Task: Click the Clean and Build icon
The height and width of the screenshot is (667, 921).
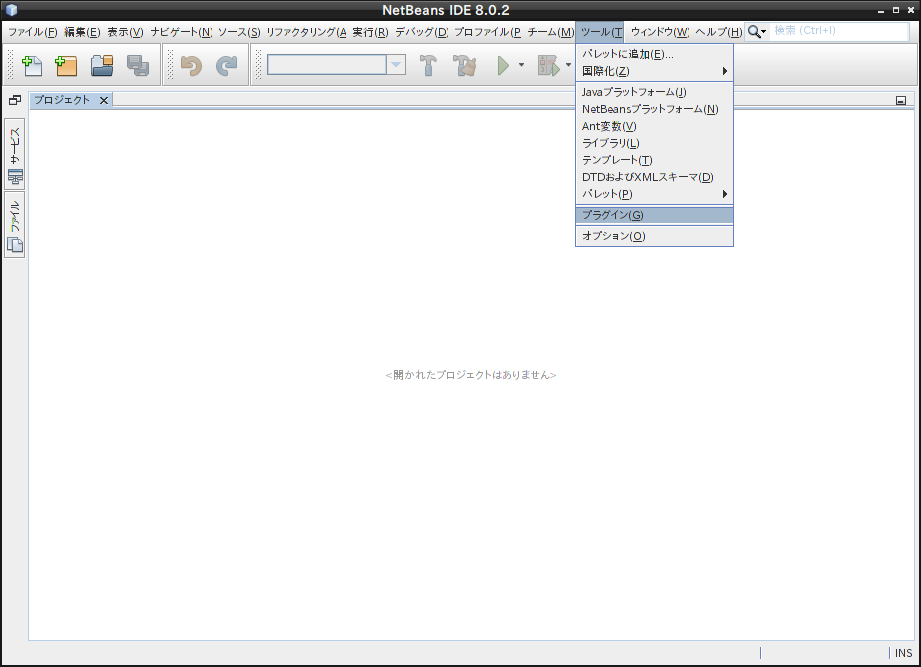Action: tap(464, 65)
